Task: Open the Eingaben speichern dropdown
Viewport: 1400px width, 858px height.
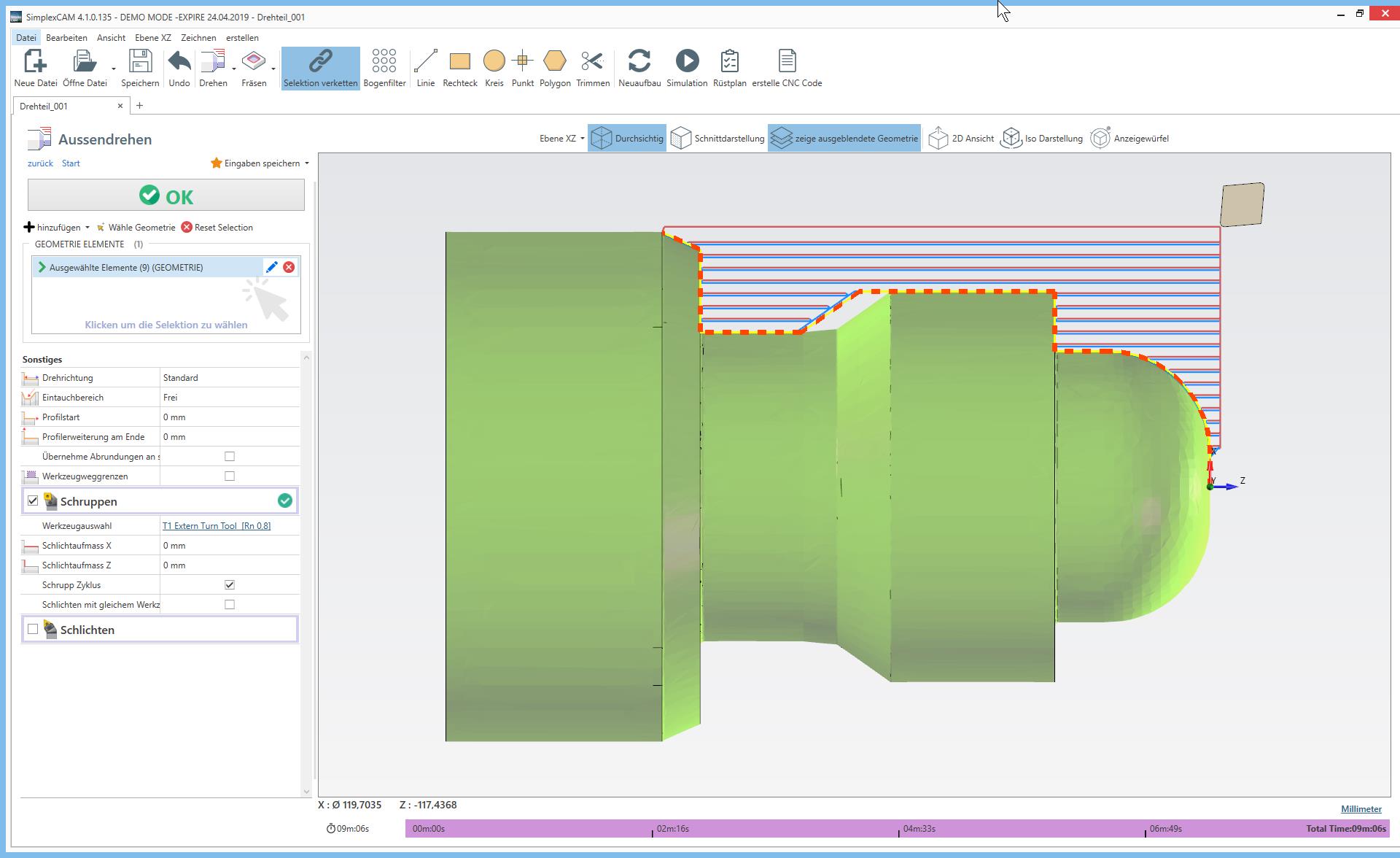Action: [x=261, y=163]
